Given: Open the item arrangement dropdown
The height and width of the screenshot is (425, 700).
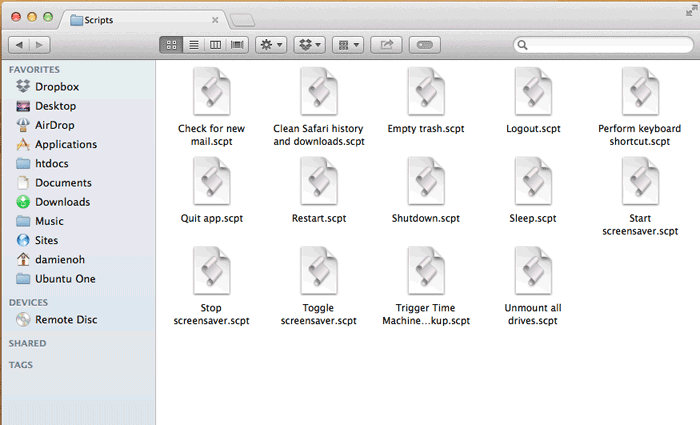Looking at the screenshot, I should pyautogui.click(x=348, y=45).
